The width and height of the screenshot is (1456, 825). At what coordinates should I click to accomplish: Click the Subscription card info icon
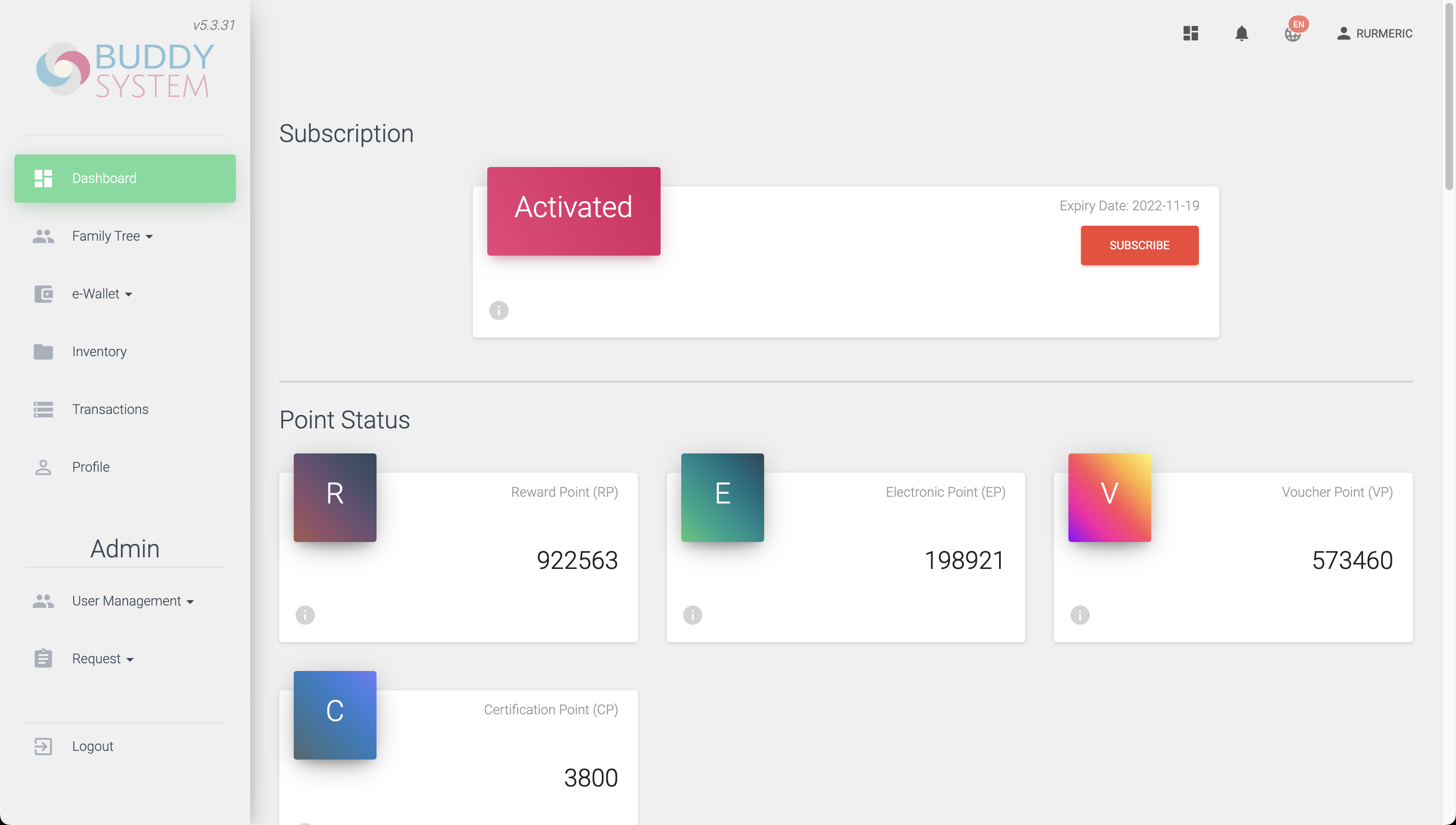click(499, 310)
